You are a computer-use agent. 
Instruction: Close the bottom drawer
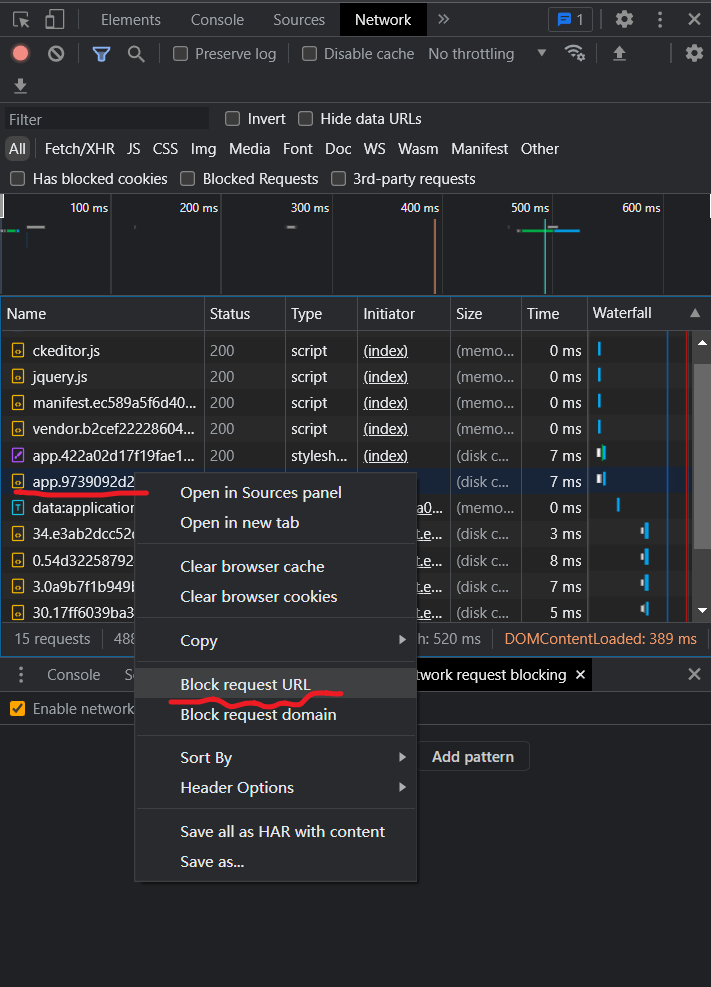tap(694, 675)
